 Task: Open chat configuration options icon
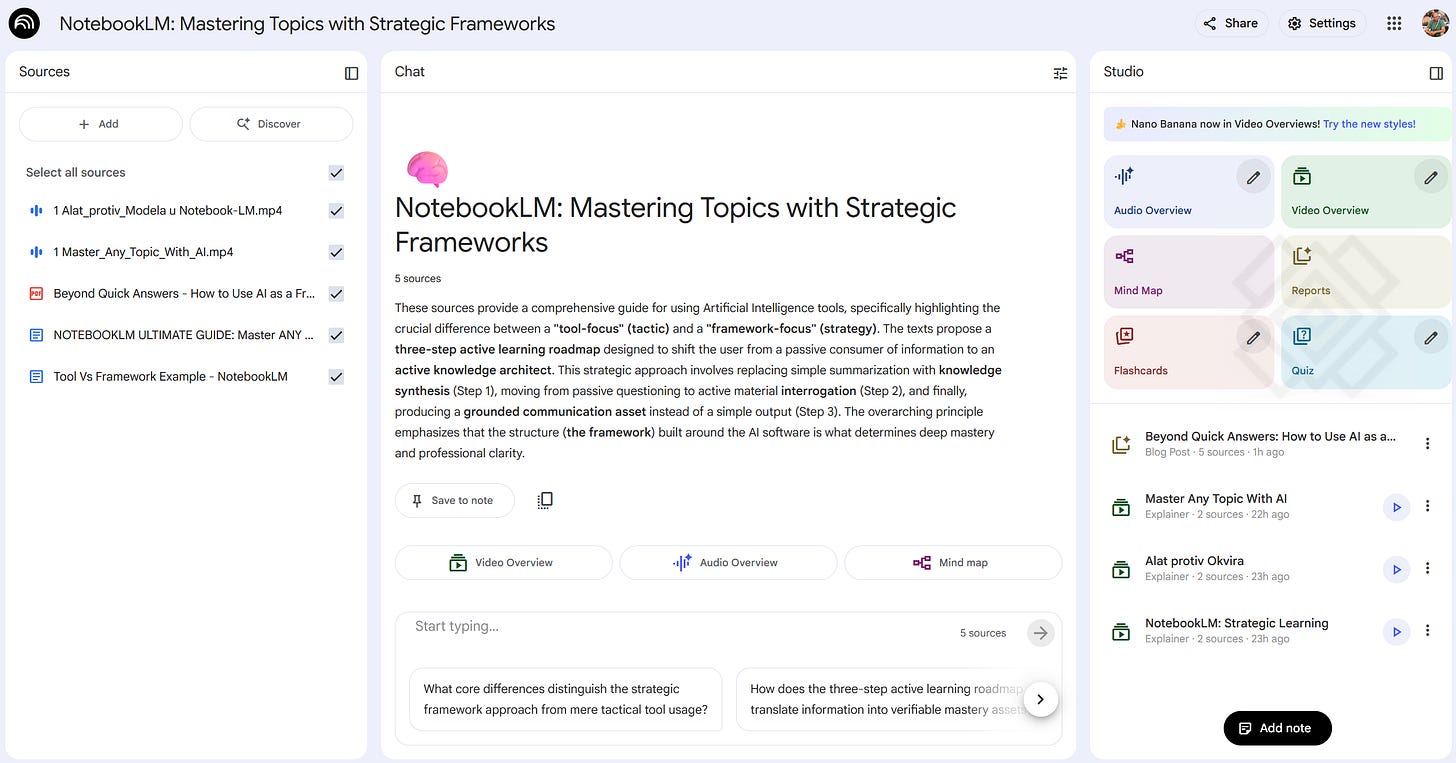(x=1060, y=73)
